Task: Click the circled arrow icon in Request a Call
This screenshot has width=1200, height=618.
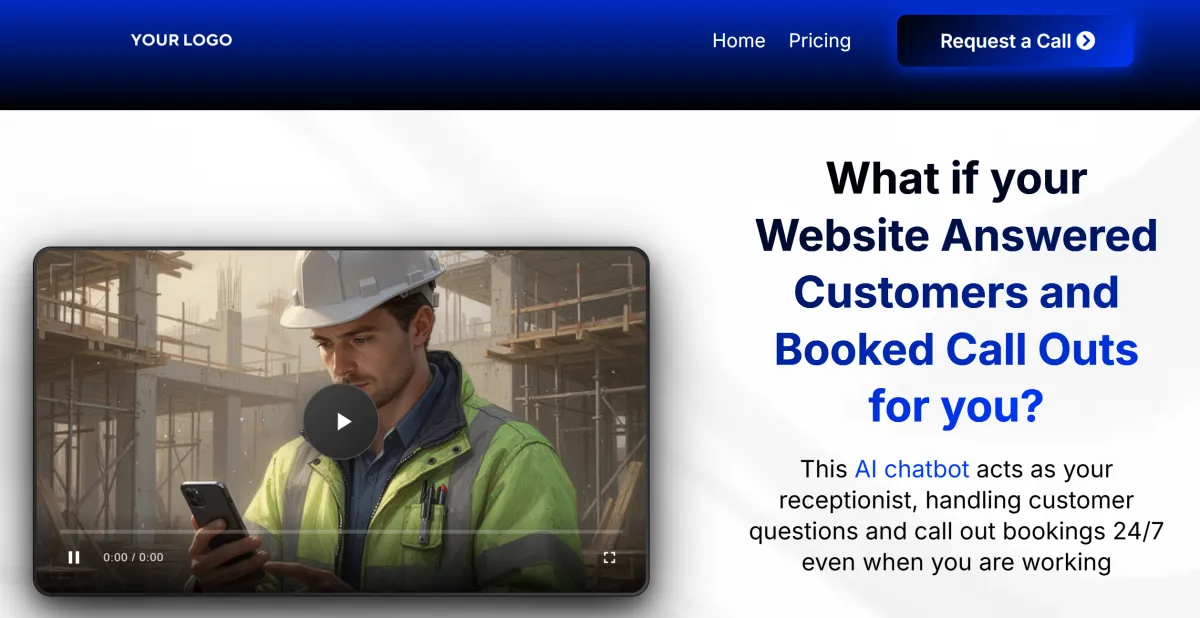Action: pyautogui.click(x=1086, y=41)
